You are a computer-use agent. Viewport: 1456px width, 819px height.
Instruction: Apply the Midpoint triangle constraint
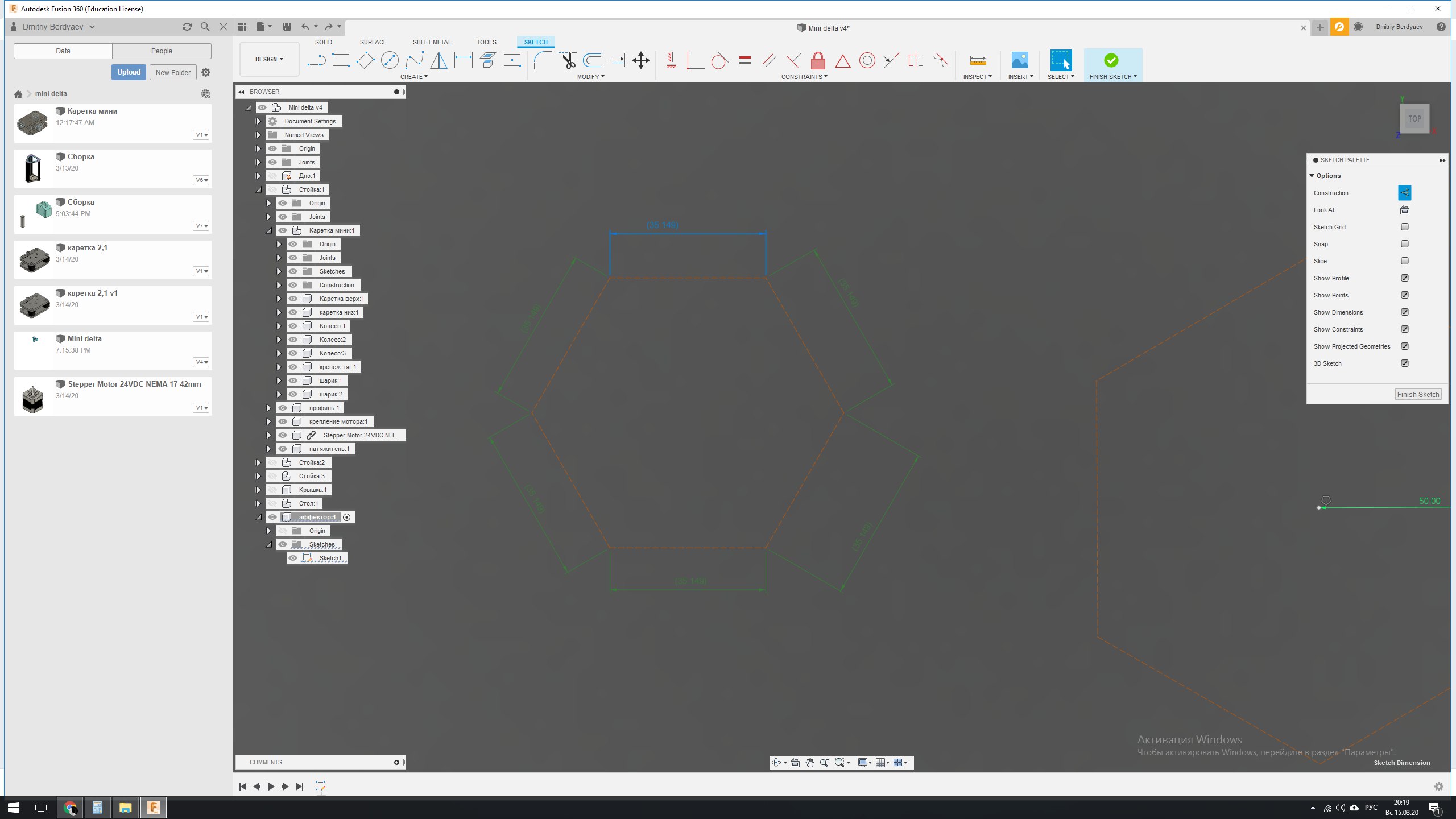[x=842, y=60]
